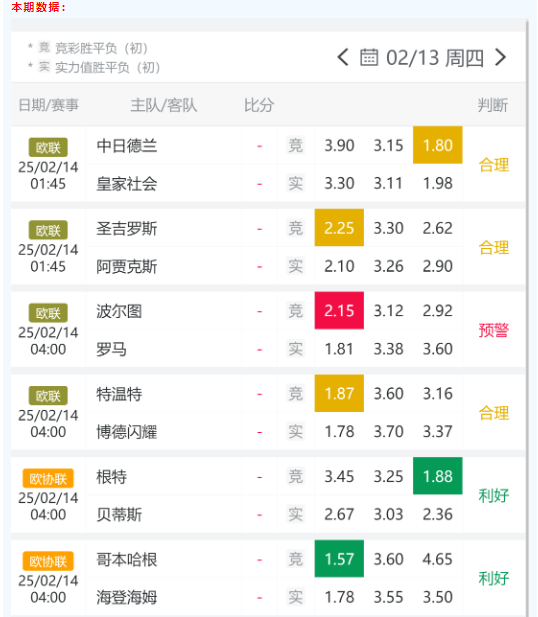Click the 竞 icon in 波尔图 row
538x617 pixels.
[x=295, y=311]
